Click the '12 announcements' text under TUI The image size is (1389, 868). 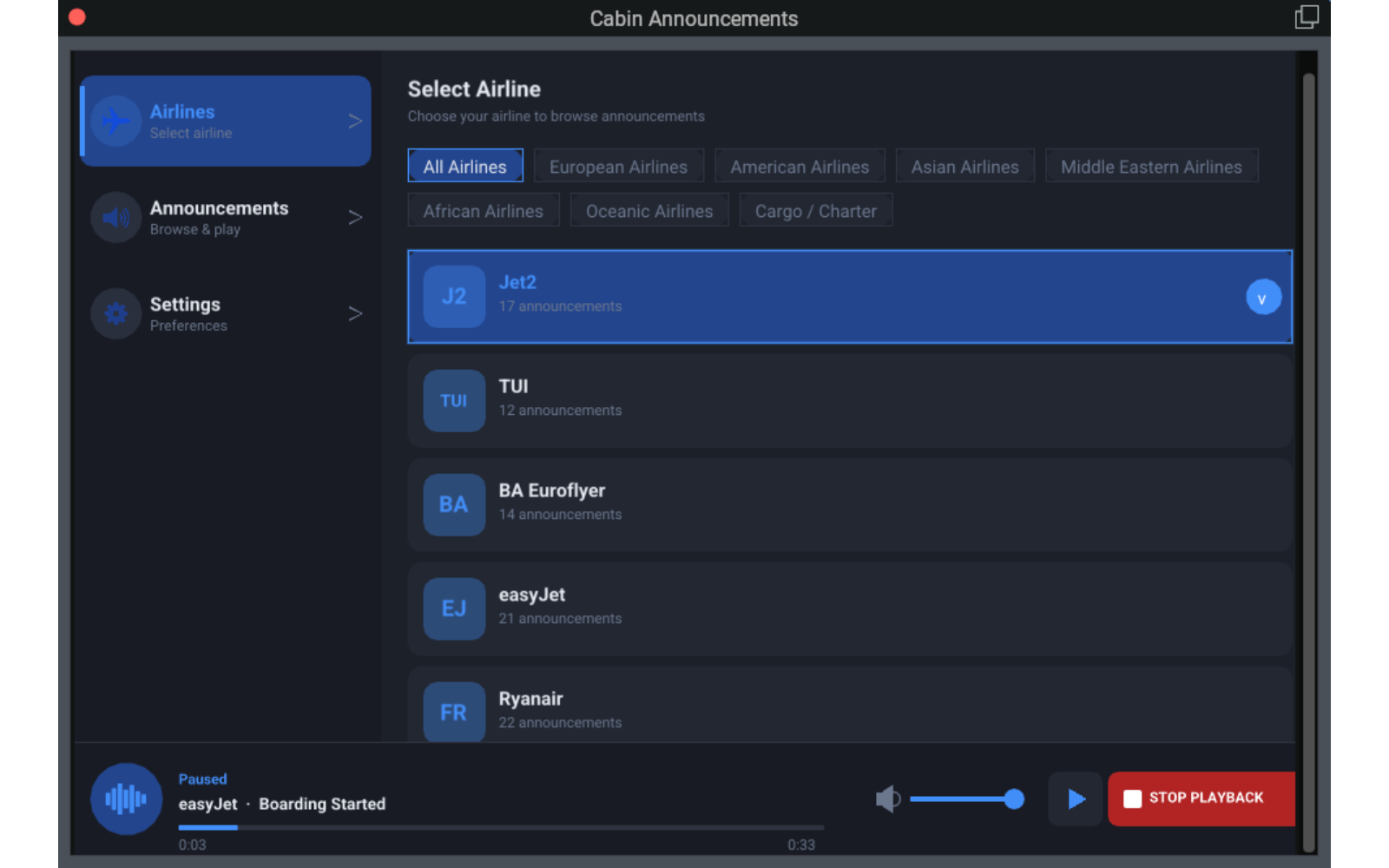coord(560,411)
